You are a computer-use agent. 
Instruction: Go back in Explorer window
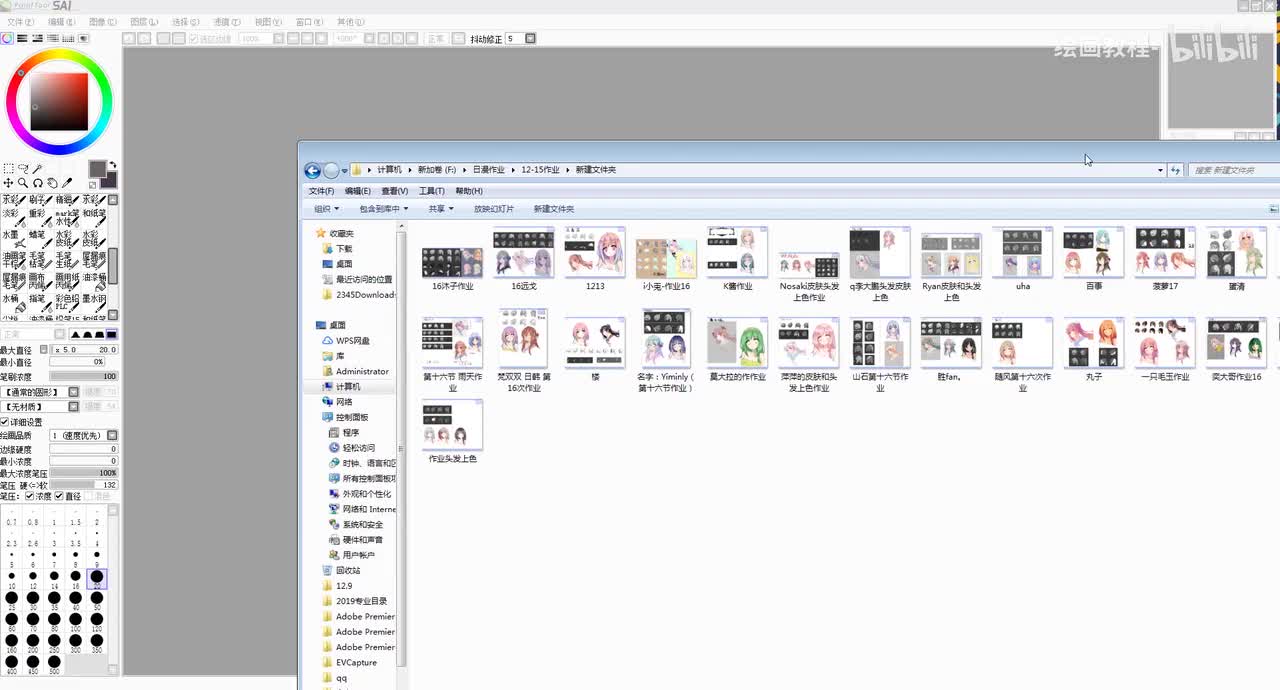coord(313,170)
